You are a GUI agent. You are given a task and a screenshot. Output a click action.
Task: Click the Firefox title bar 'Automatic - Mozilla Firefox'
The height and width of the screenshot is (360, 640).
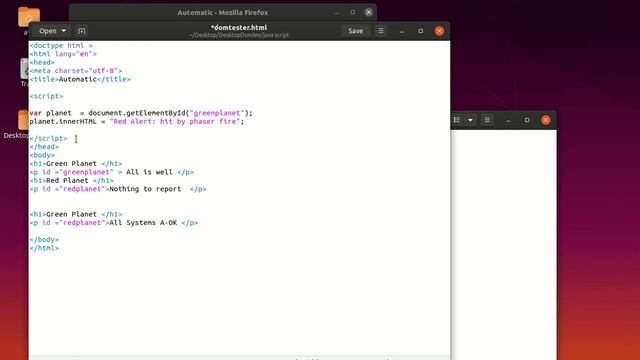tap(222, 13)
